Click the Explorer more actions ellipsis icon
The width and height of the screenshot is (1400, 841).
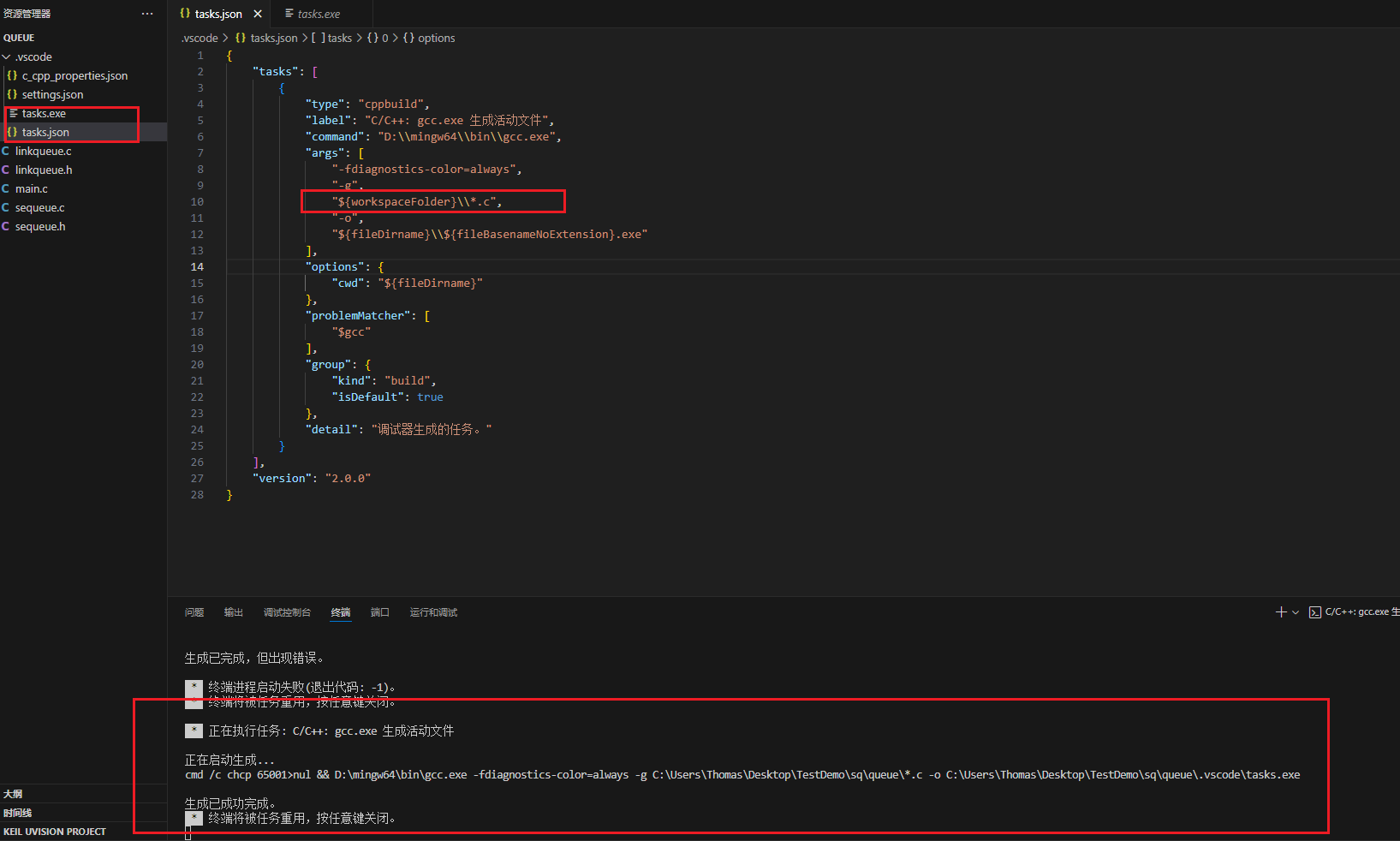tap(147, 13)
